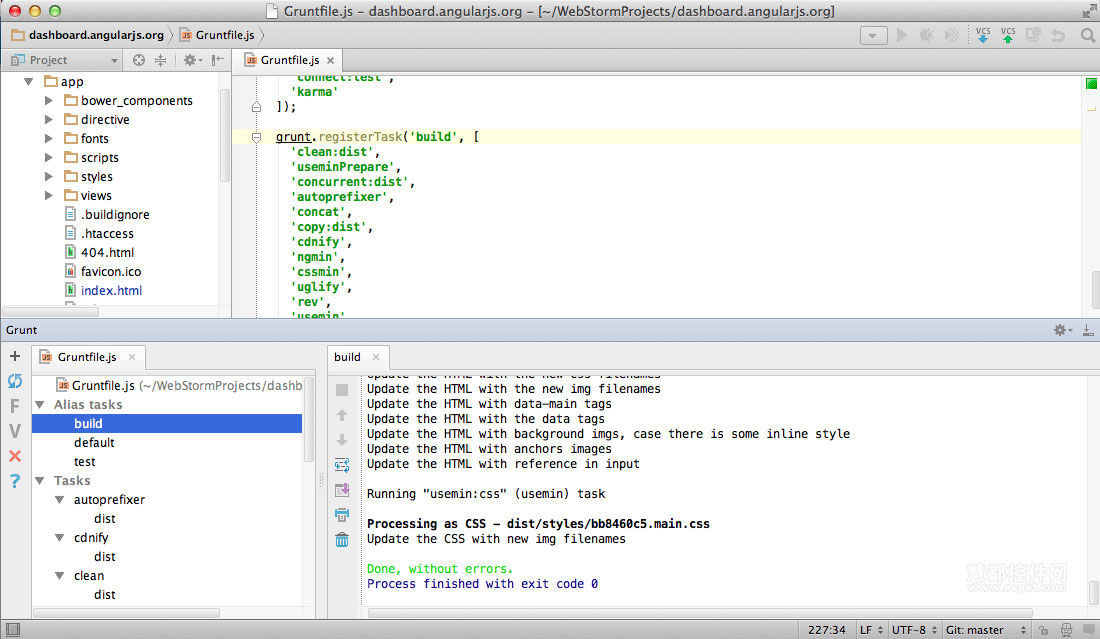The image size is (1100, 639).
Task: Expand the styles folder
Action: coord(48,176)
